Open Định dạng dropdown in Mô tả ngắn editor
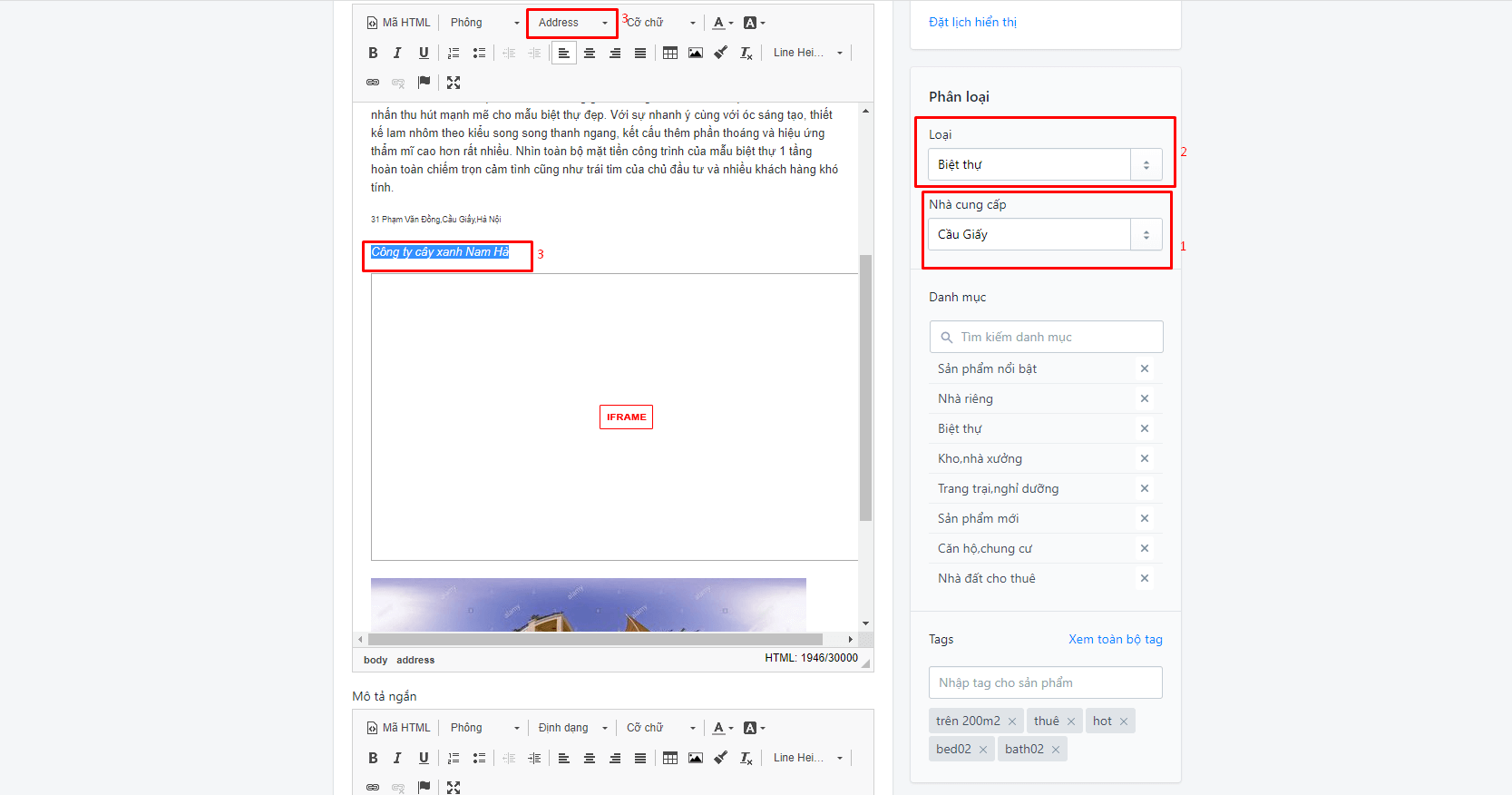The height and width of the screenshot is (795, 1512). [x=572, y=728]
